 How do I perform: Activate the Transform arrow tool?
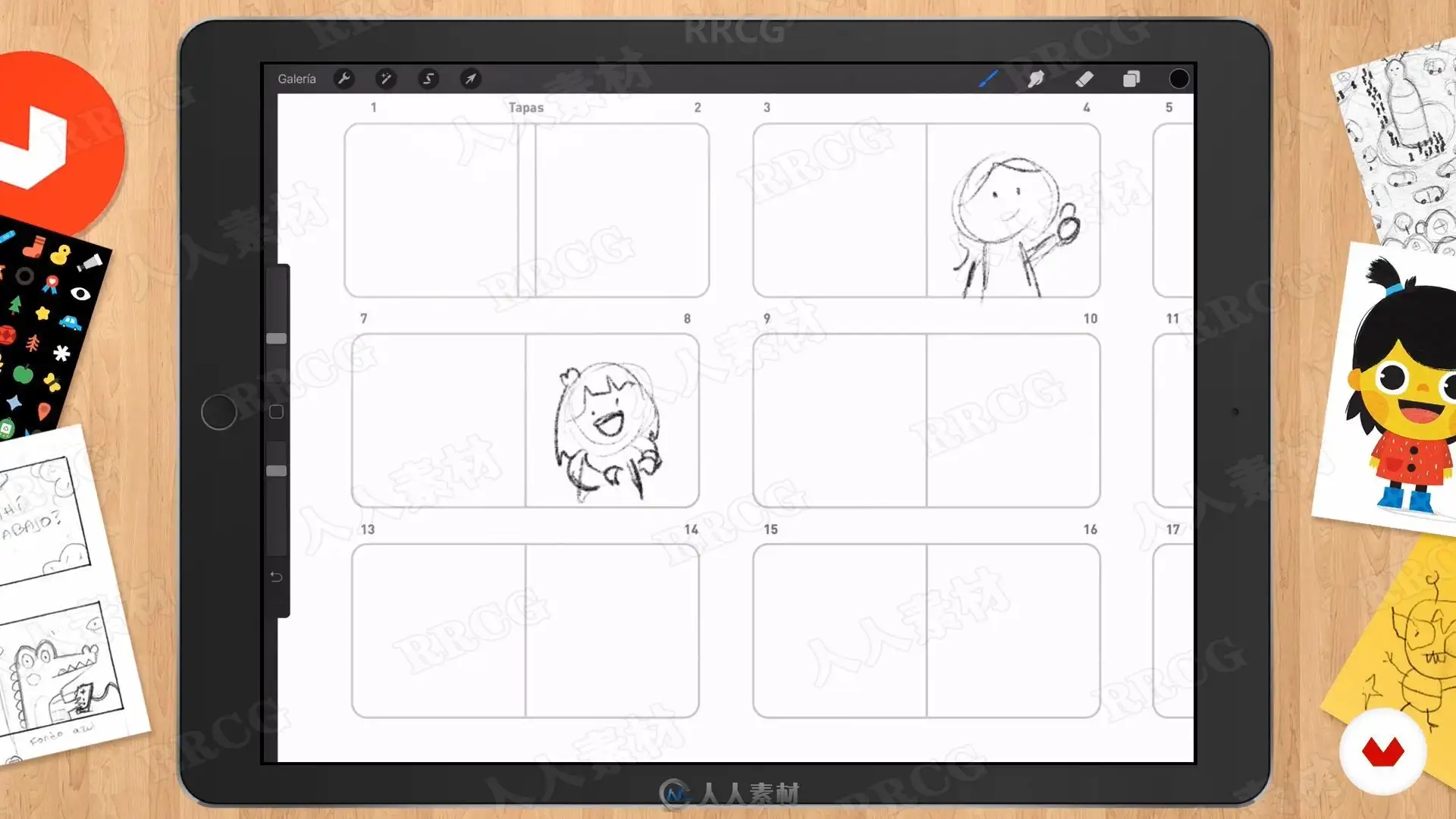click(470, 79)
